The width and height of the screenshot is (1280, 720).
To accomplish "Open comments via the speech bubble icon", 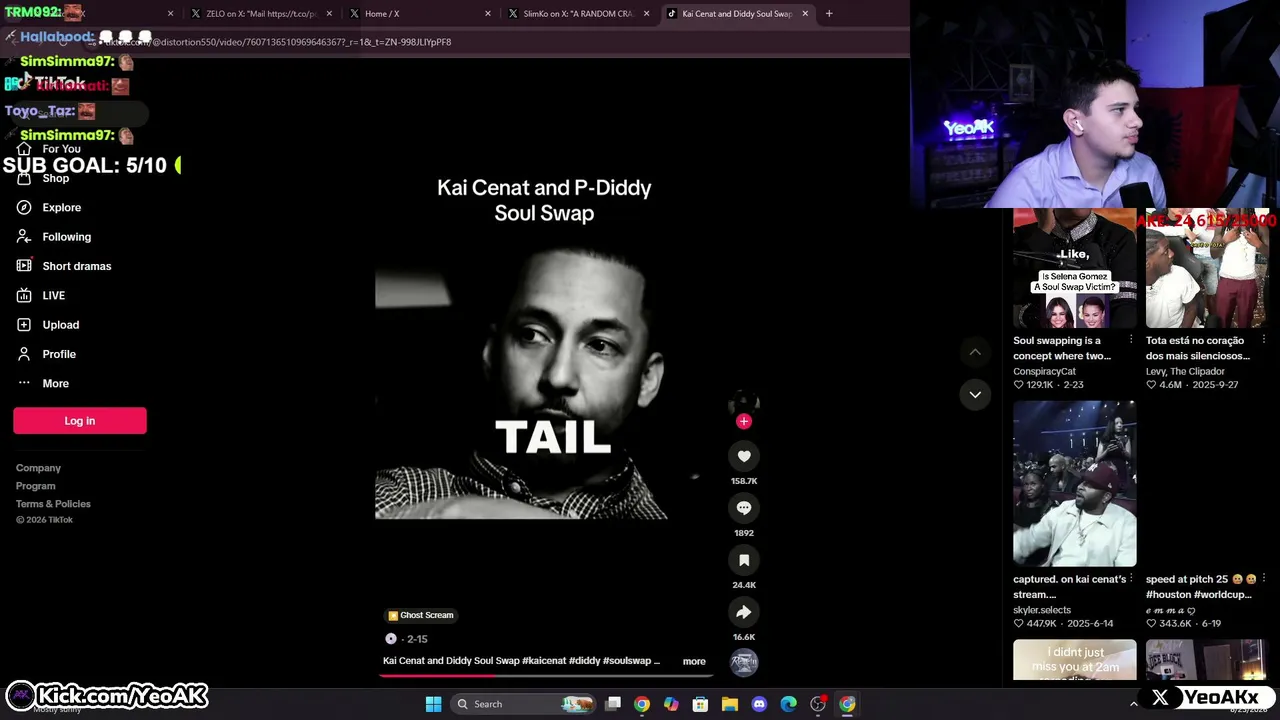I will pyautogui.click(x=744, y=508).
